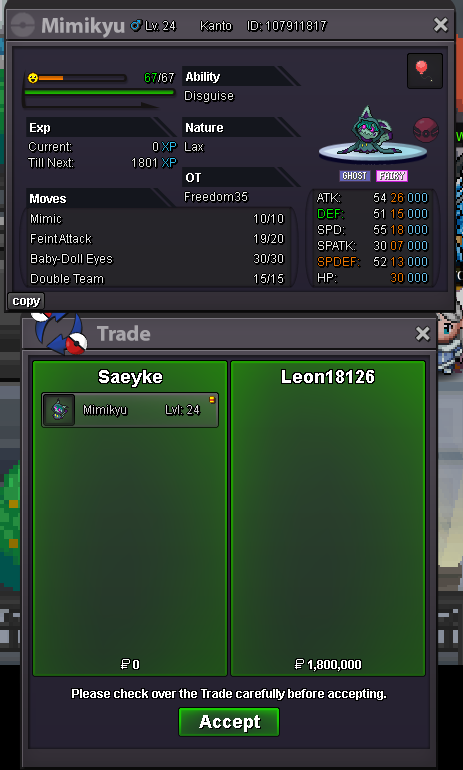This screenshot has width=463, height=770.
Task: Click the Pokéball icon in the Mimikyu title bar
Action: [x=23, y=25]
